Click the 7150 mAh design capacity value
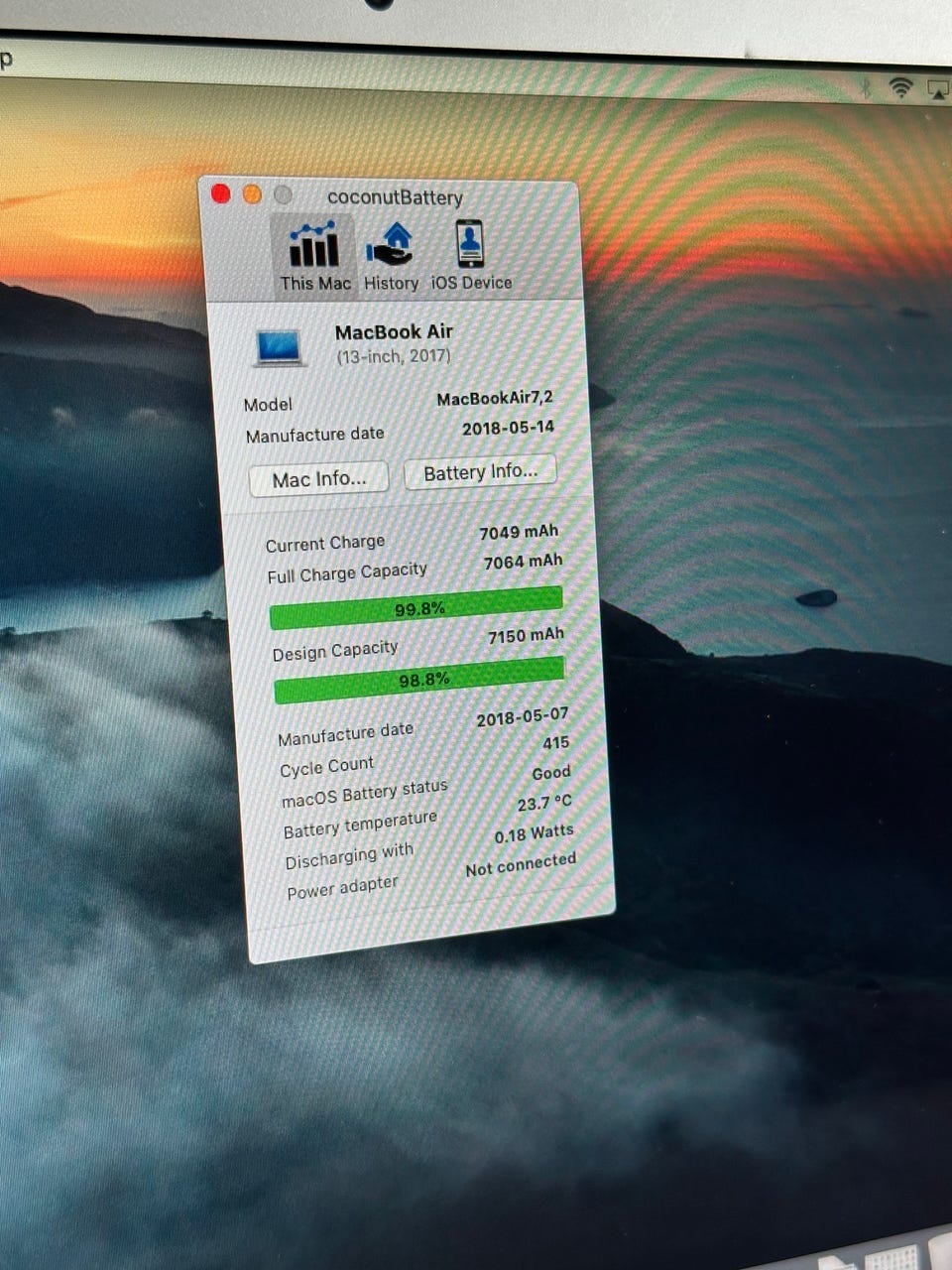This screenshot has width=952, height=1270. [526, 636]
